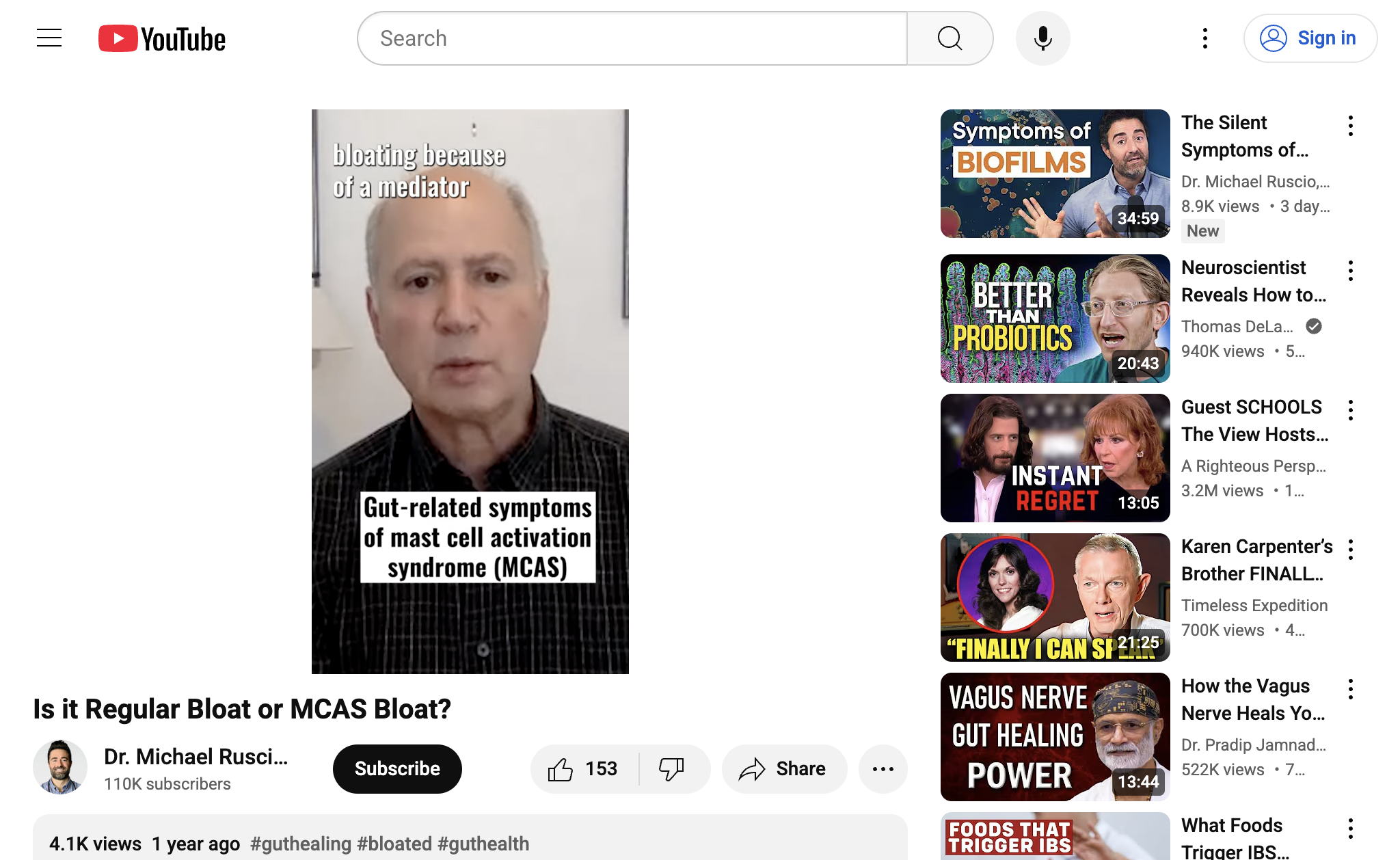Open more actions ellipsis under video

(x=883, y=769)
